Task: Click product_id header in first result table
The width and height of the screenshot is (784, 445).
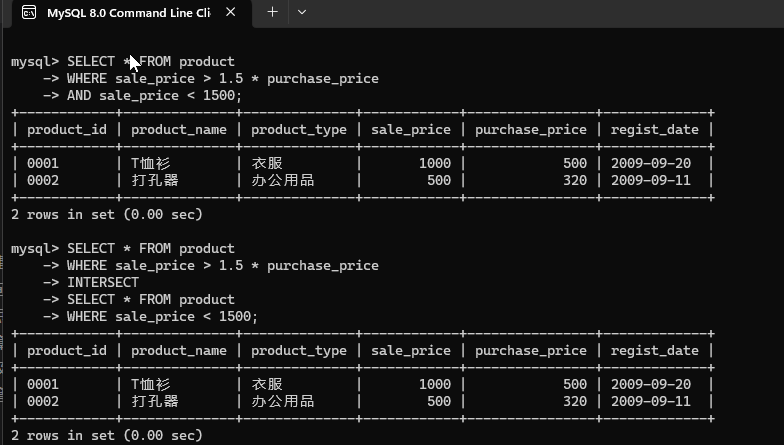Action: (x=67, y=129)
